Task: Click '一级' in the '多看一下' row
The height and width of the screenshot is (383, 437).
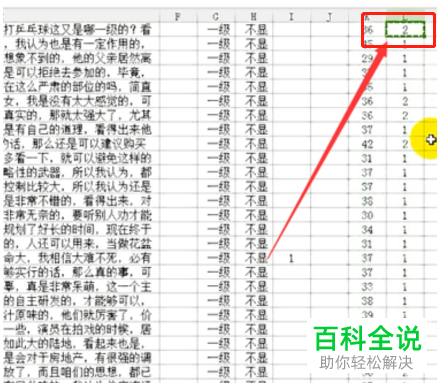Action: [218, 158]
